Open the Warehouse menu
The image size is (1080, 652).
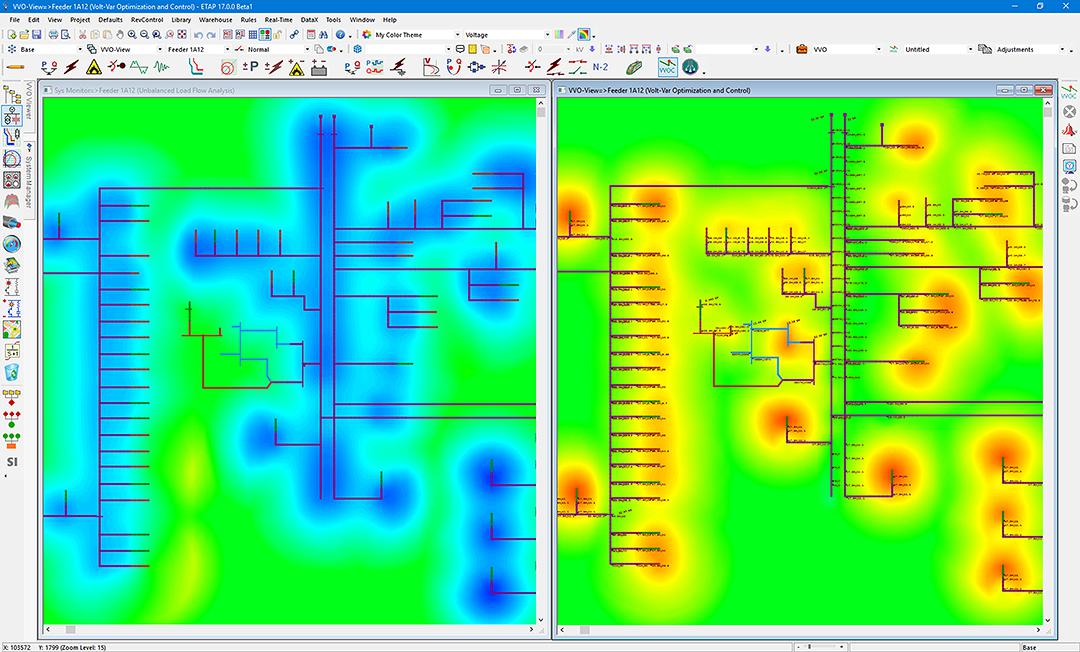[x=215, y=19]
